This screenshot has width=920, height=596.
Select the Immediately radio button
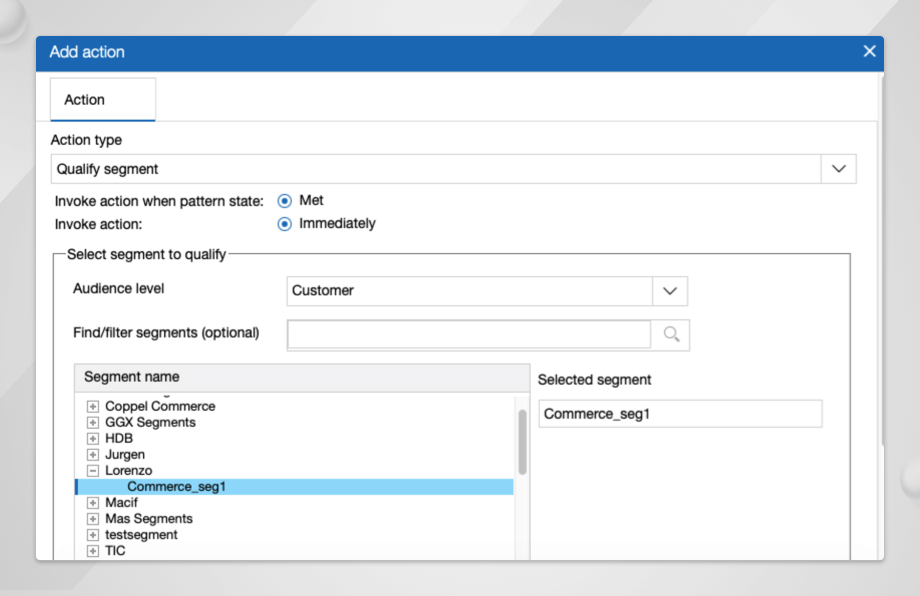coord(284,224)
